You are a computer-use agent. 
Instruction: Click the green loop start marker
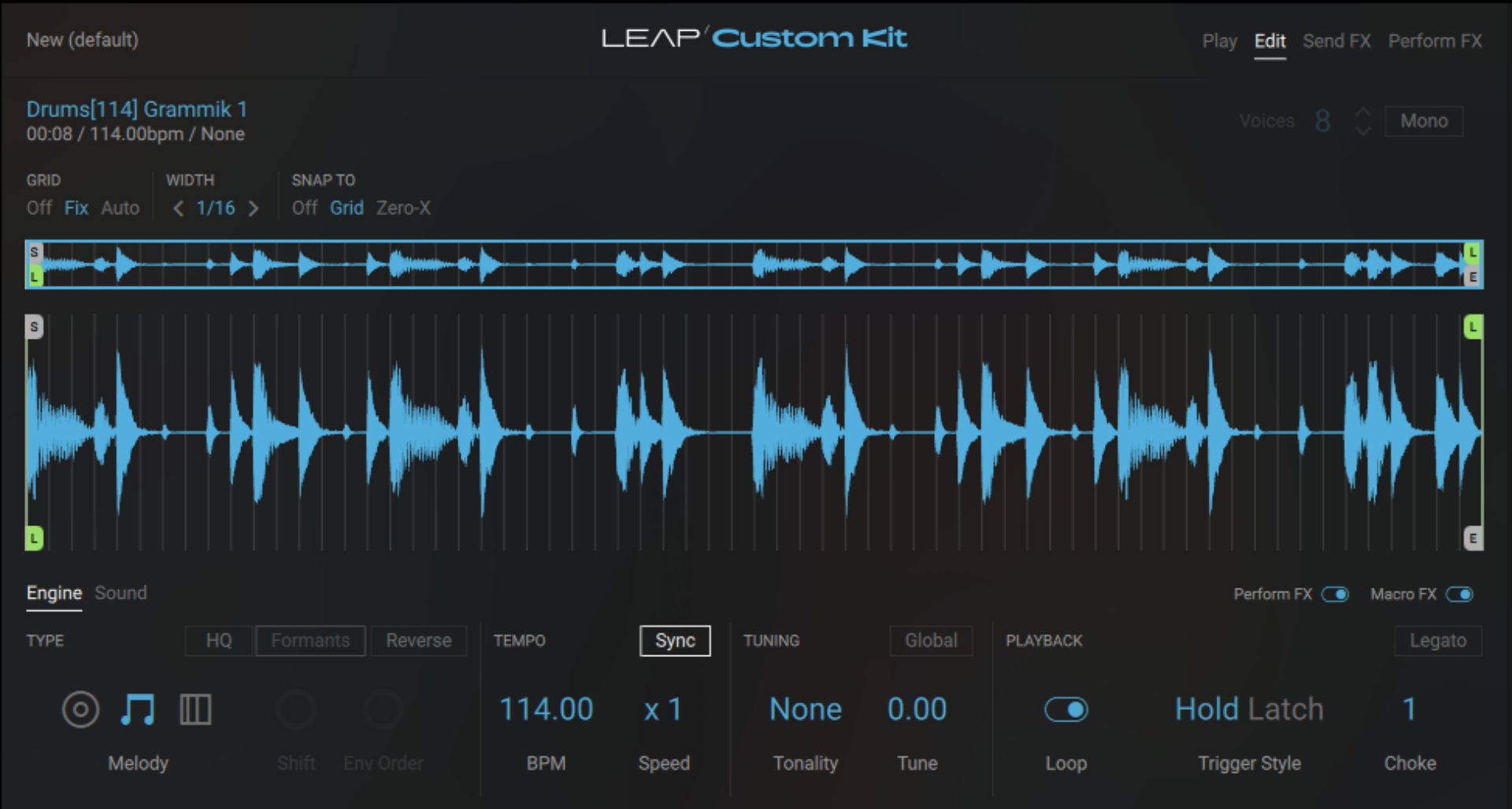(33, 537)
